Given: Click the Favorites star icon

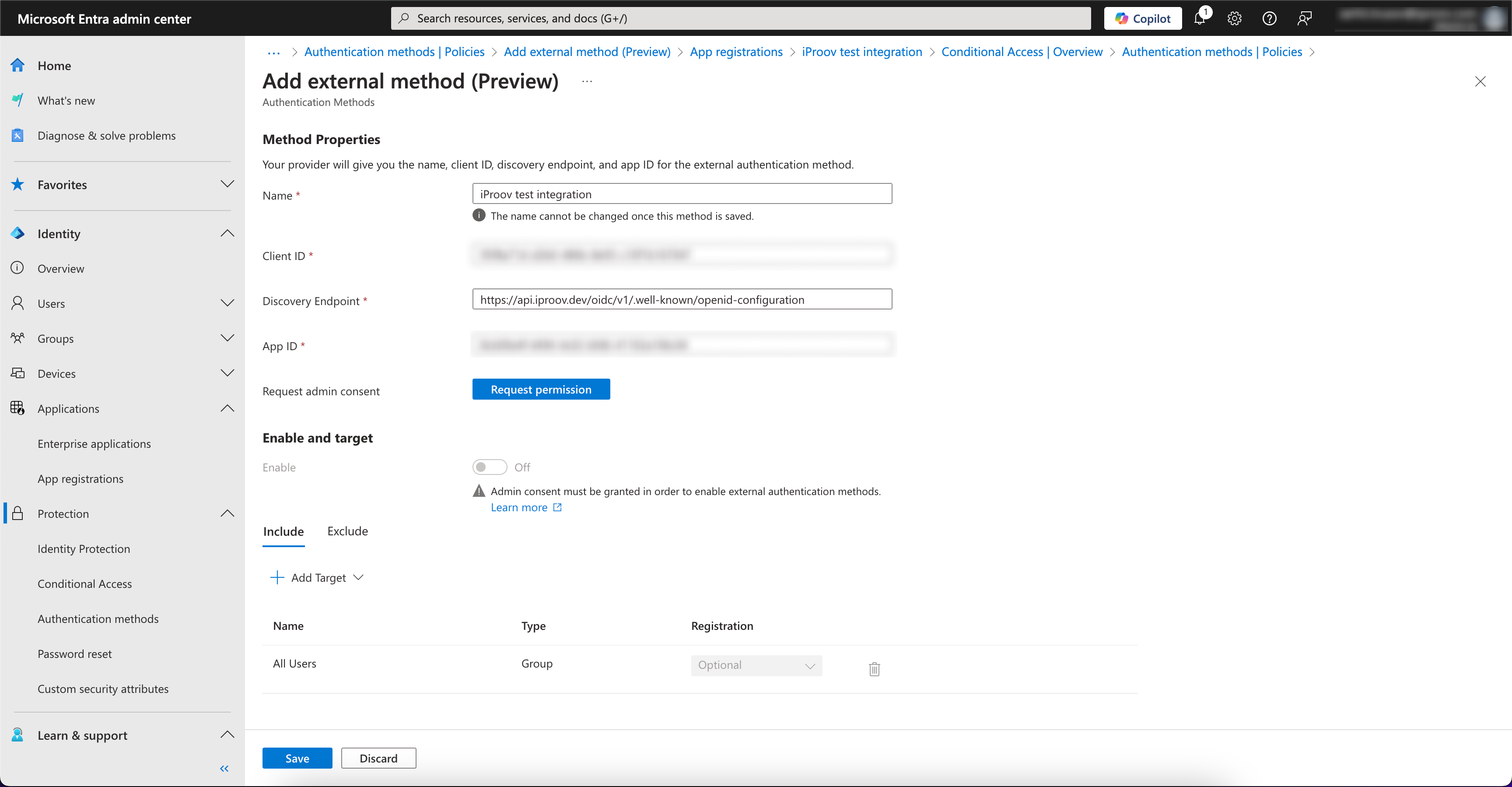Looking at the screenshot, I should 17,184.
